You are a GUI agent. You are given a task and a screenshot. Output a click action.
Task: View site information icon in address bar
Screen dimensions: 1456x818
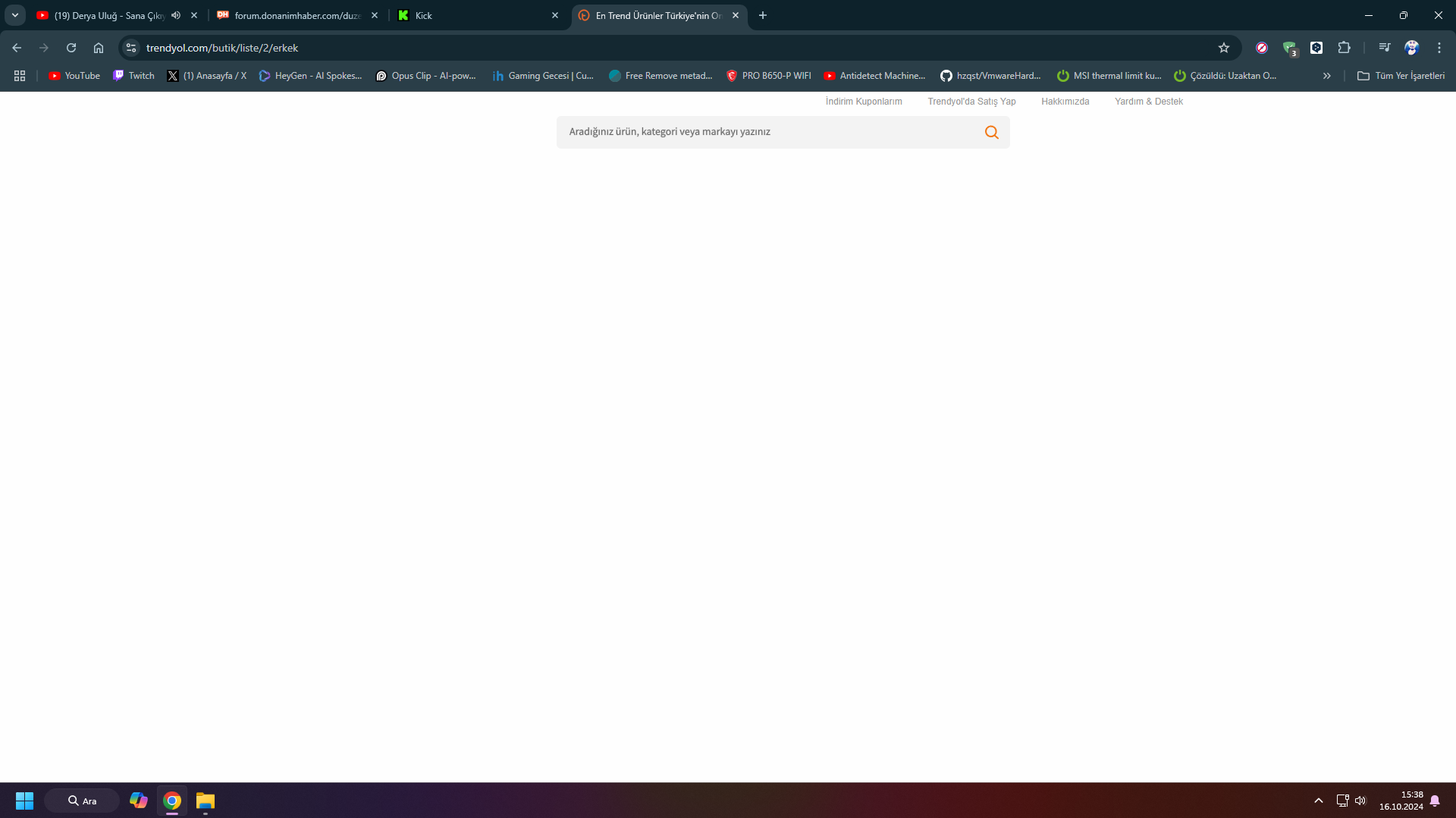(131, 48)
